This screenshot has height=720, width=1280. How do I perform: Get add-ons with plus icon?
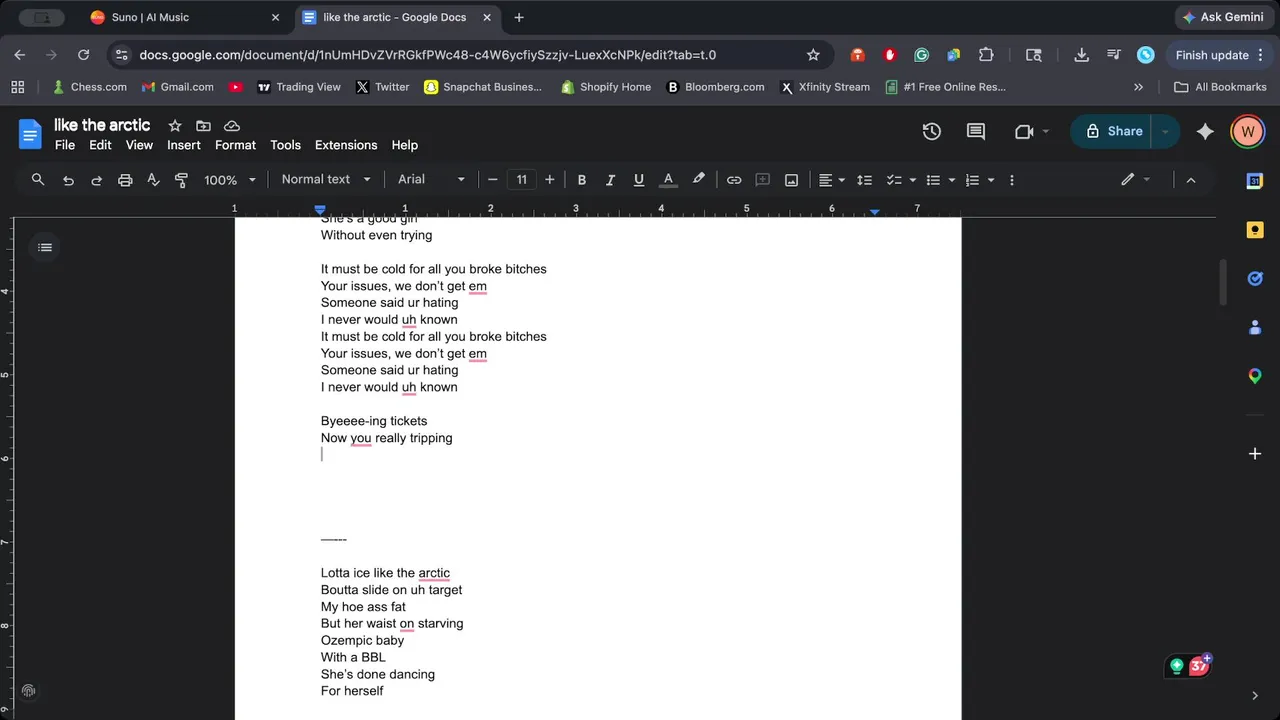[1255, 454]
